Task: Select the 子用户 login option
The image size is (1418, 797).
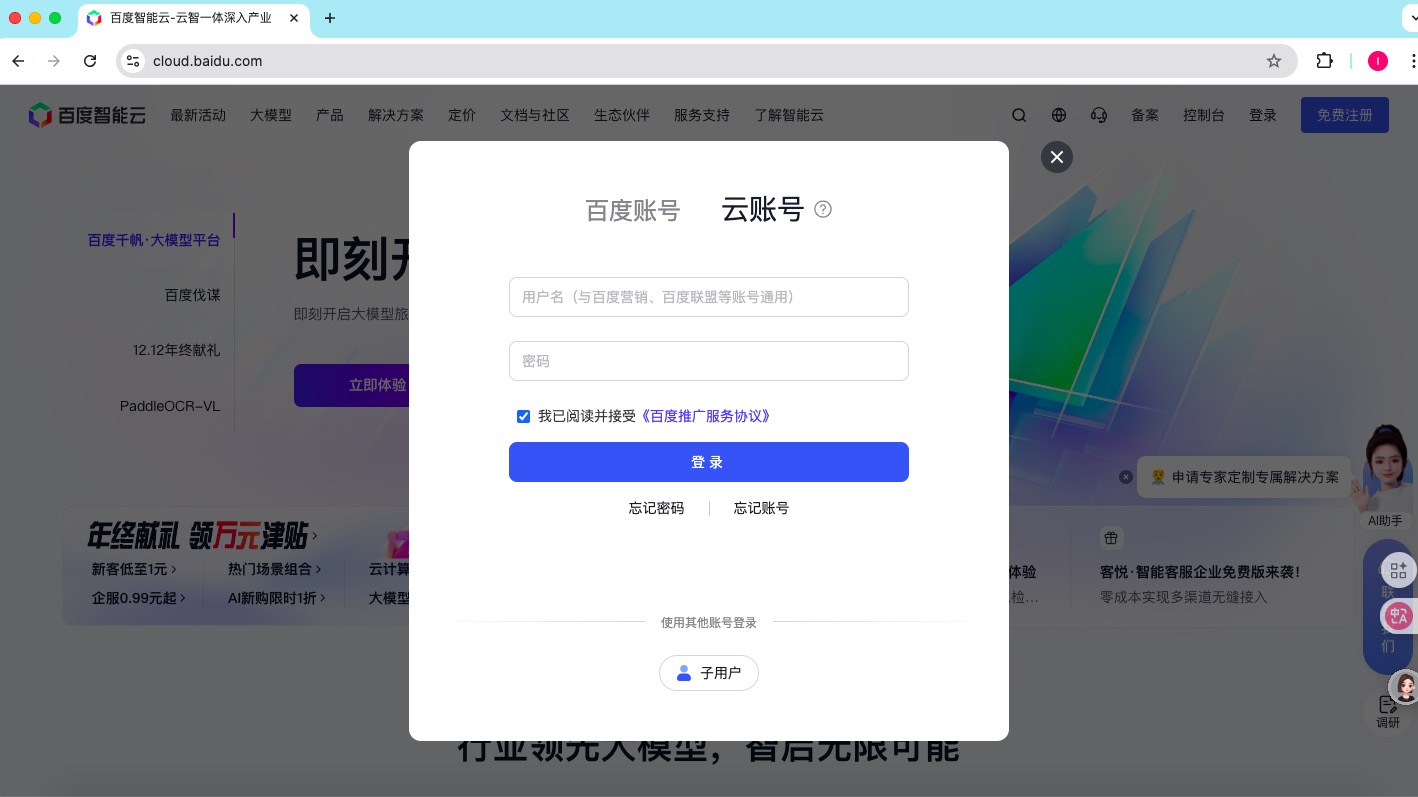Action: click(x=709, y=673)
